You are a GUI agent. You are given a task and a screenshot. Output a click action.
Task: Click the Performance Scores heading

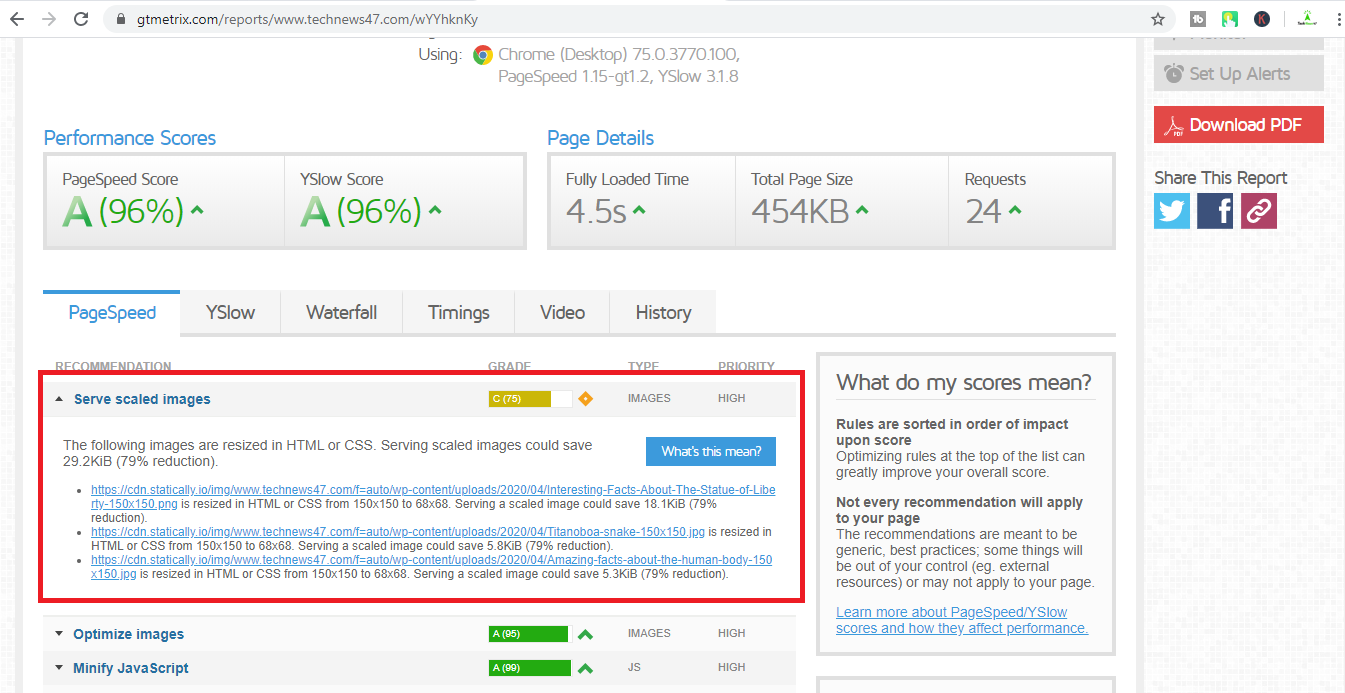pos(130,138)
